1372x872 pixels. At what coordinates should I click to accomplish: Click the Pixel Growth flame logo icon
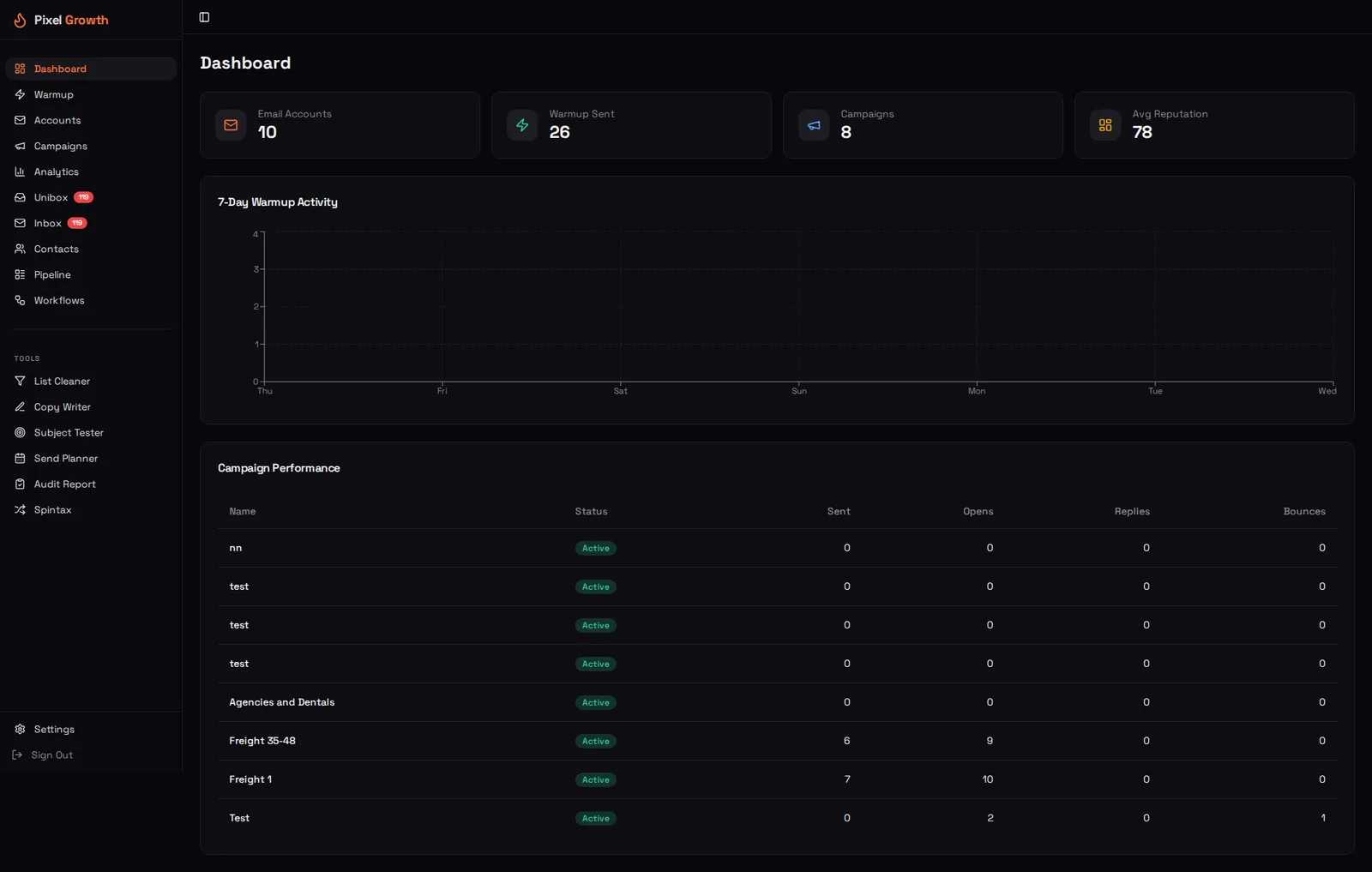(20, 20)
